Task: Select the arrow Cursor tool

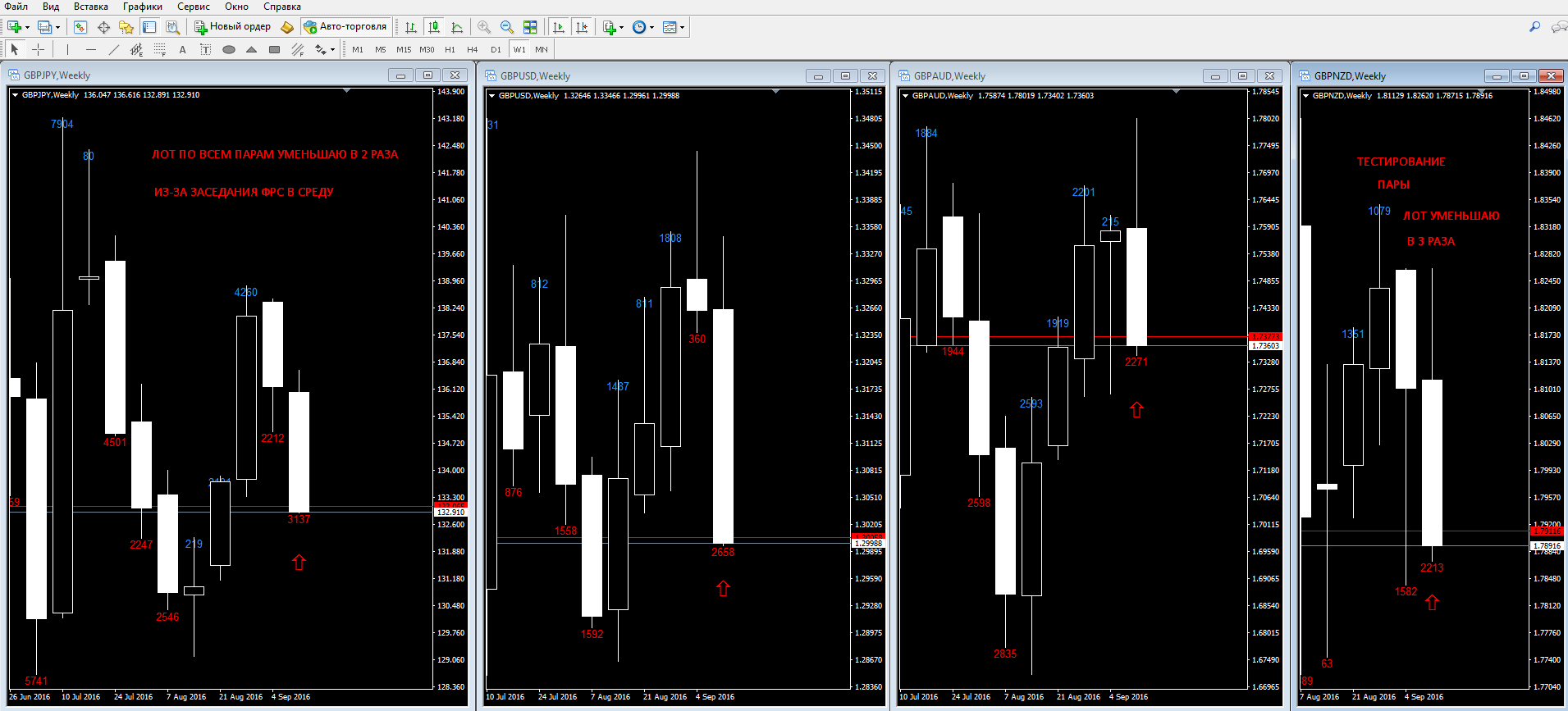Action: tap(15, 49)
